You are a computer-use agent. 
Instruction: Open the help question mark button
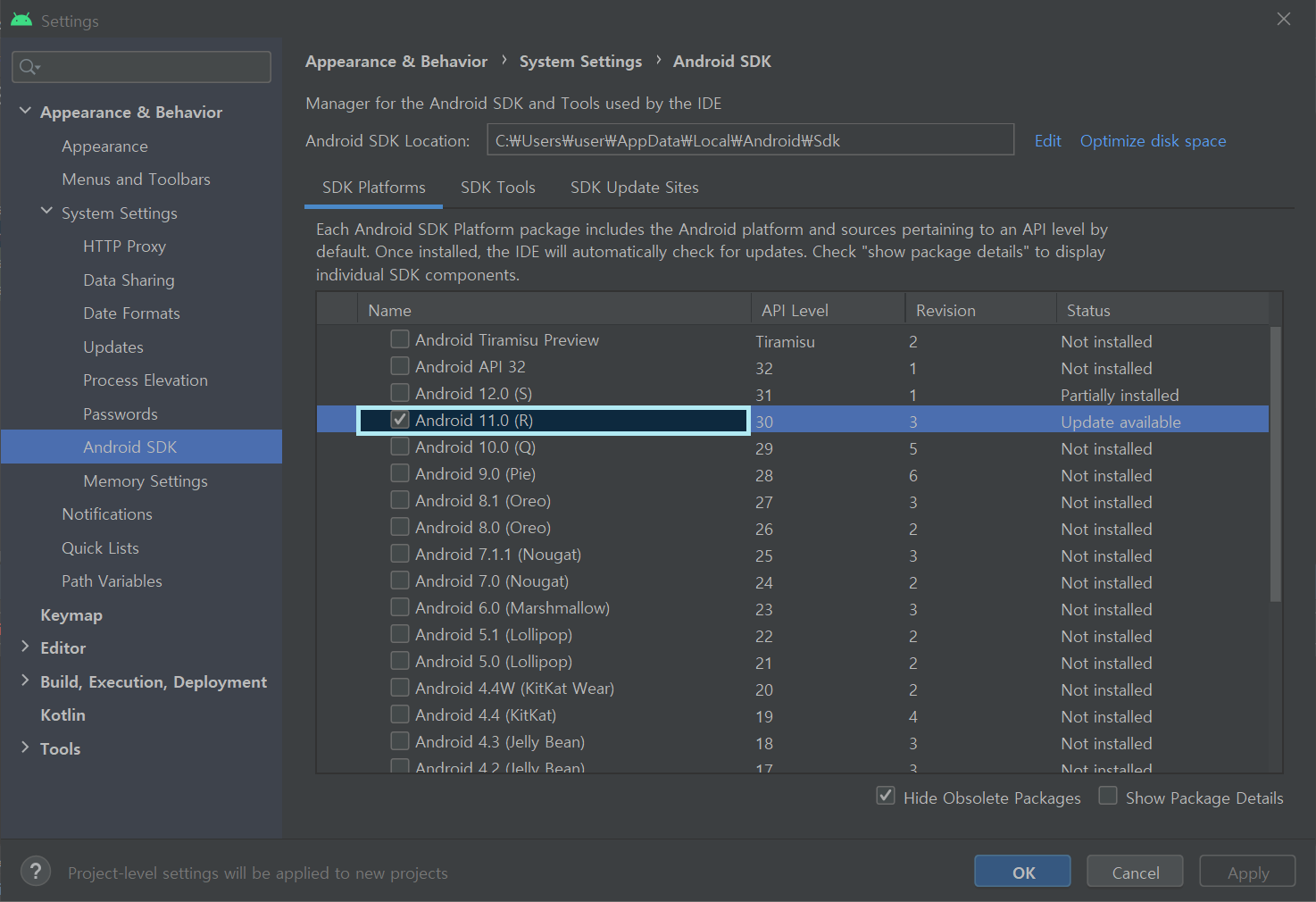click(36, 872)
